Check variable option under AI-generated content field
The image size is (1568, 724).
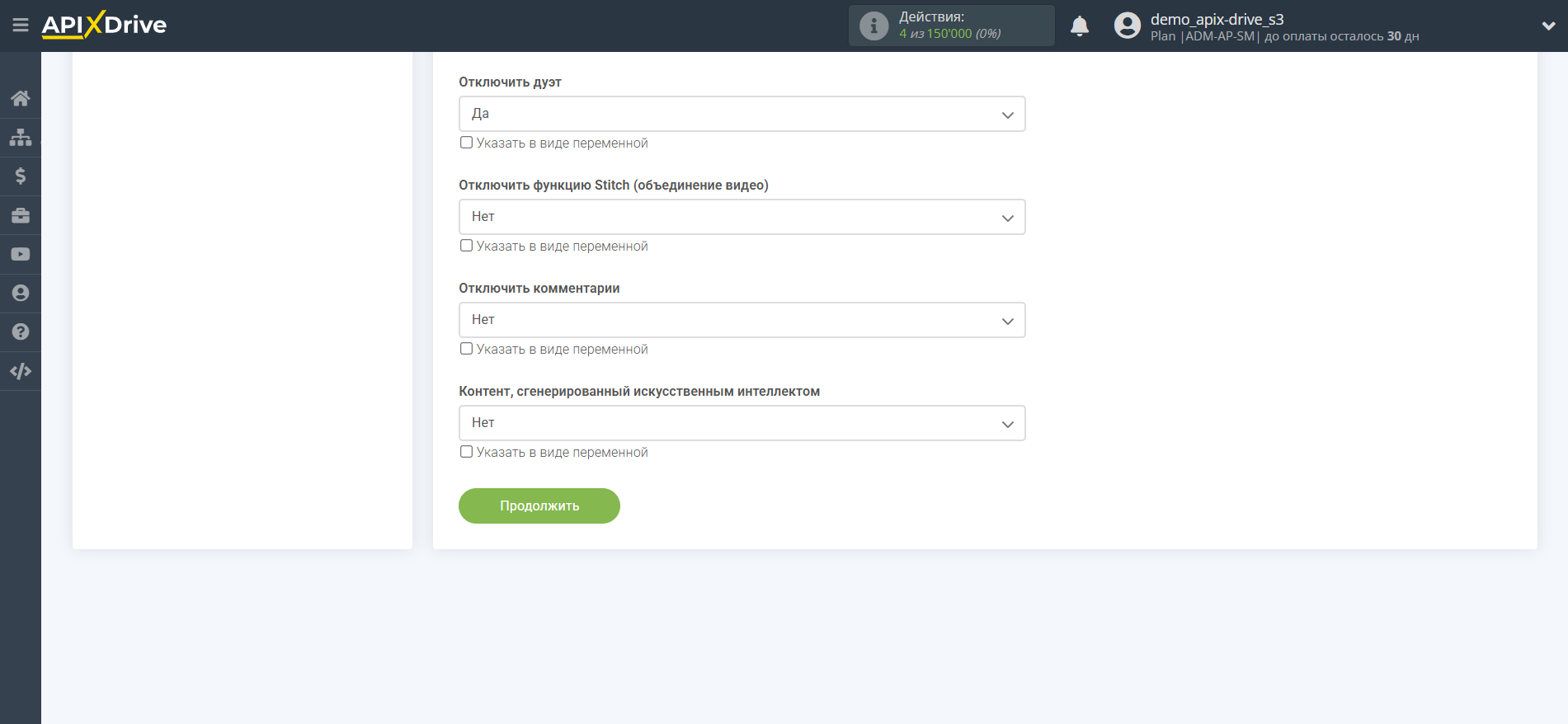[x=467, y=452]
